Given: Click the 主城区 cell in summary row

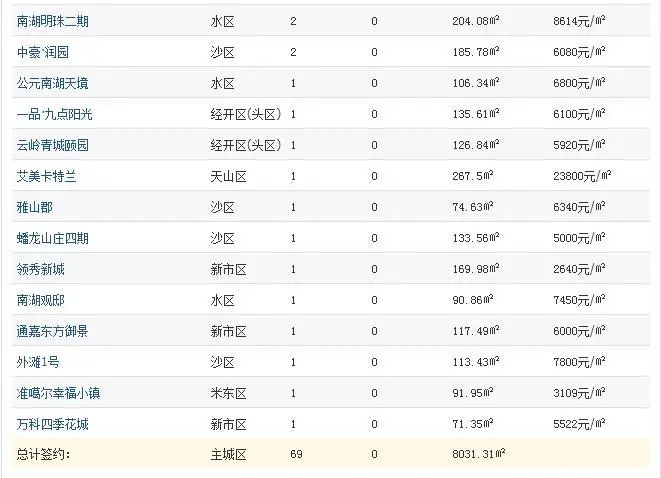Looking at the screenshot, I should tap(228, 455).
